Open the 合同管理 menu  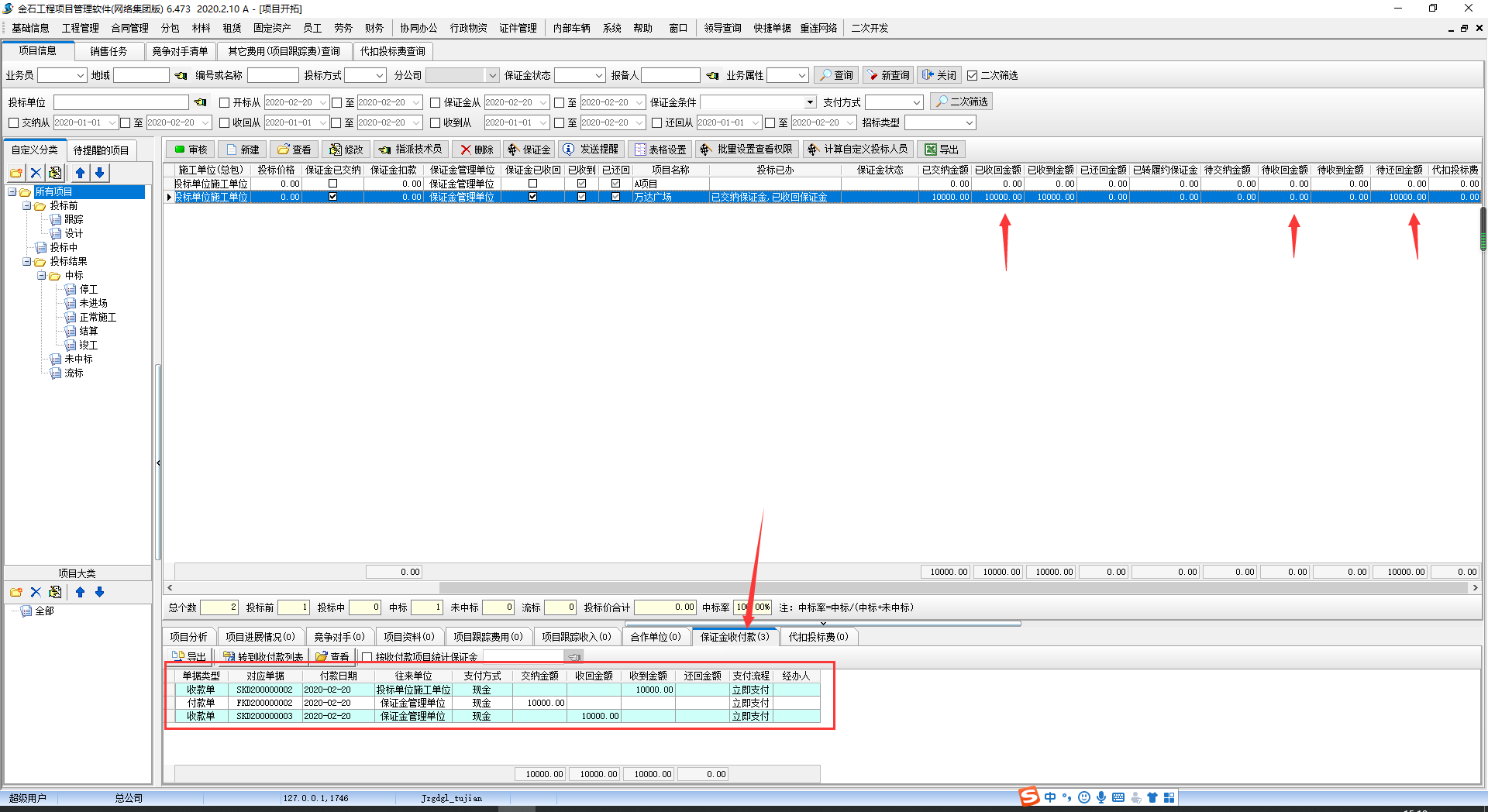[x=129, y=28]
